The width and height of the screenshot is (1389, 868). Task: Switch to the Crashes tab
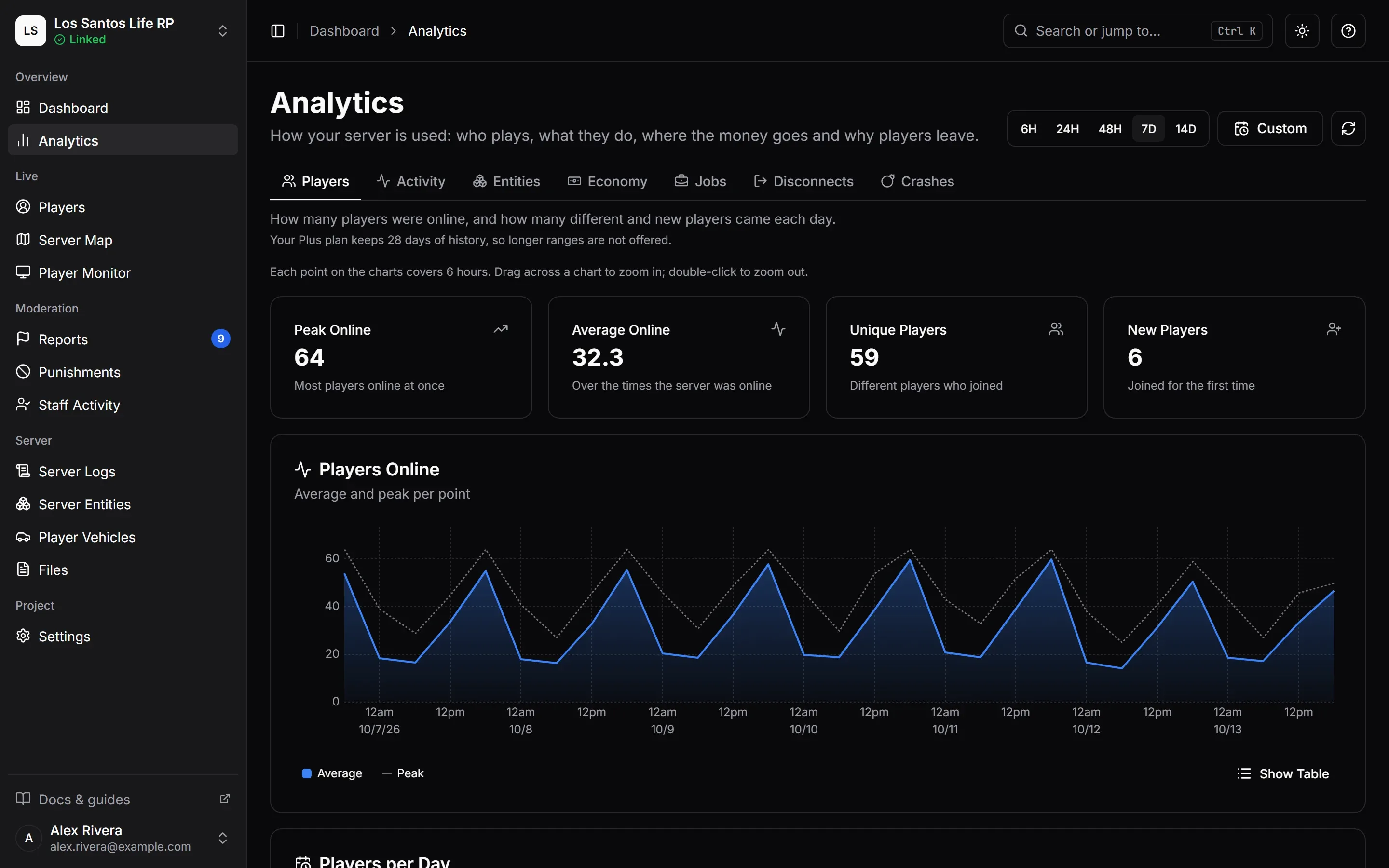click(917, 181)
